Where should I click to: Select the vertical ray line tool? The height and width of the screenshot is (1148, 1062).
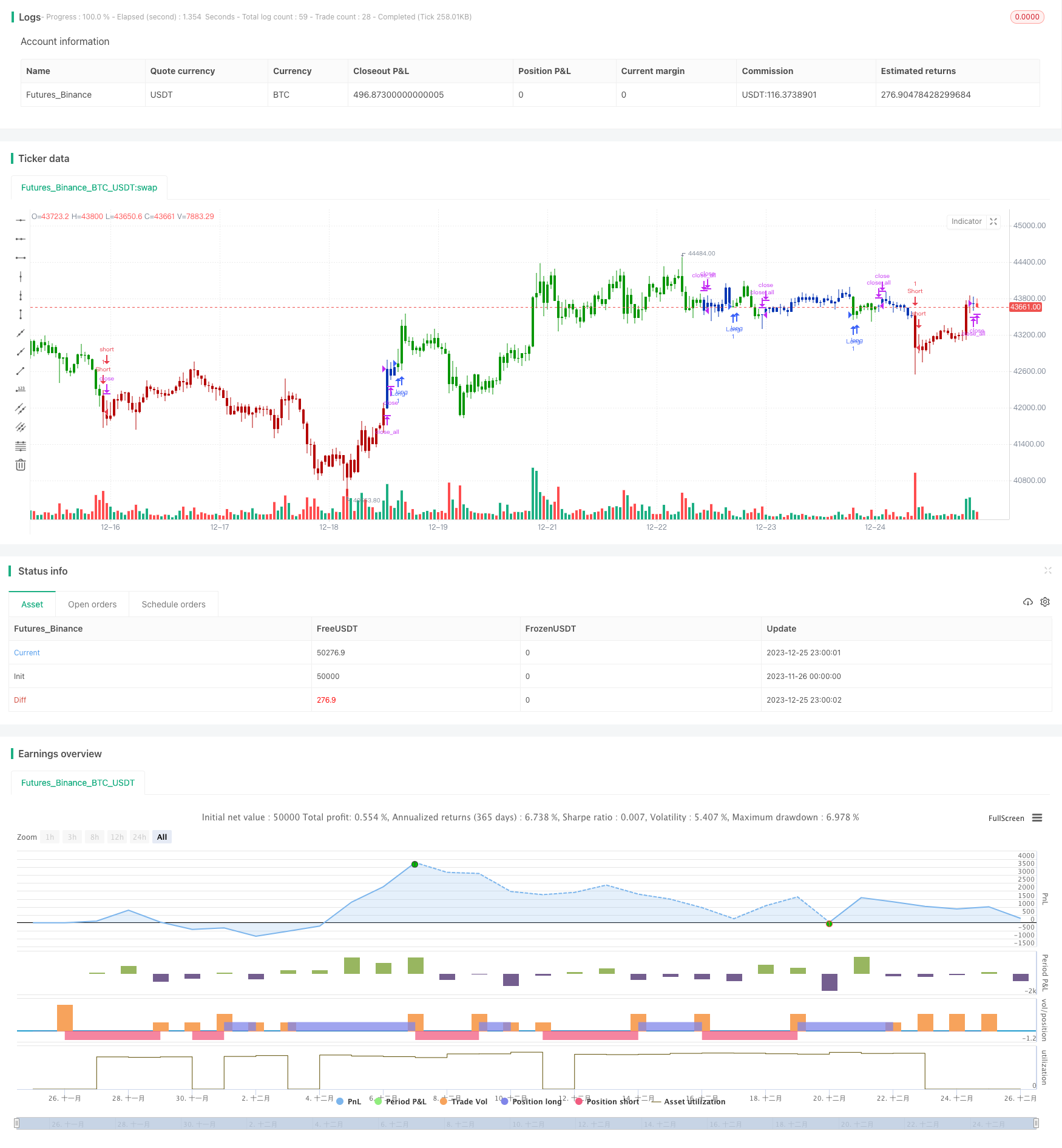(x=21, y=295)
